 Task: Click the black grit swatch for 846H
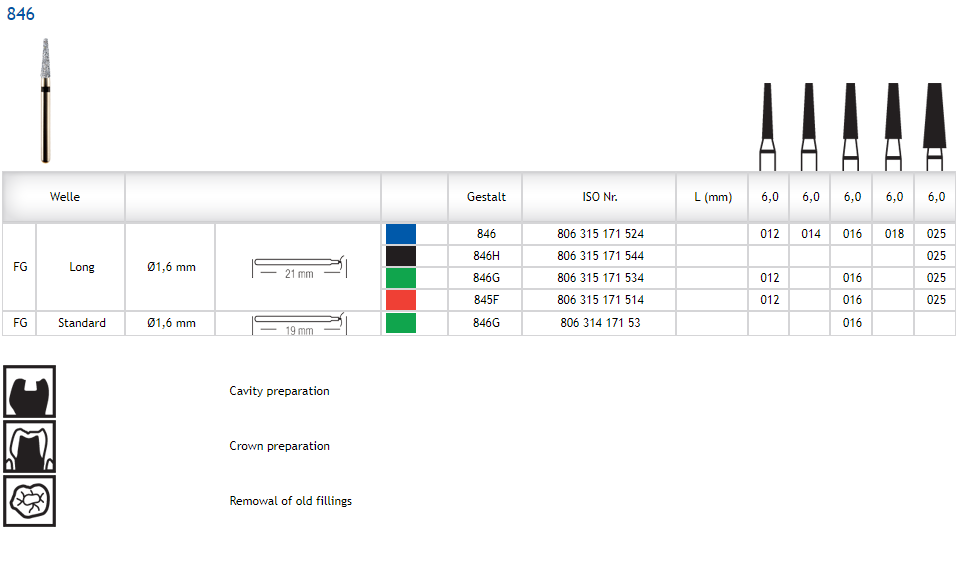click(400, 256)
